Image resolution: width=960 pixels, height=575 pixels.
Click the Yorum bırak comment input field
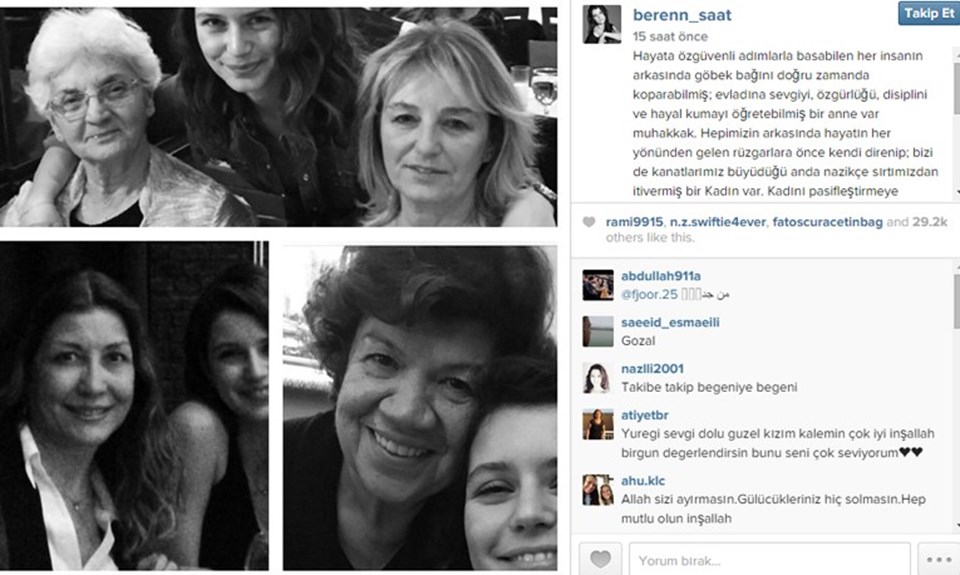pyautogui.click(x=770, y=560)
